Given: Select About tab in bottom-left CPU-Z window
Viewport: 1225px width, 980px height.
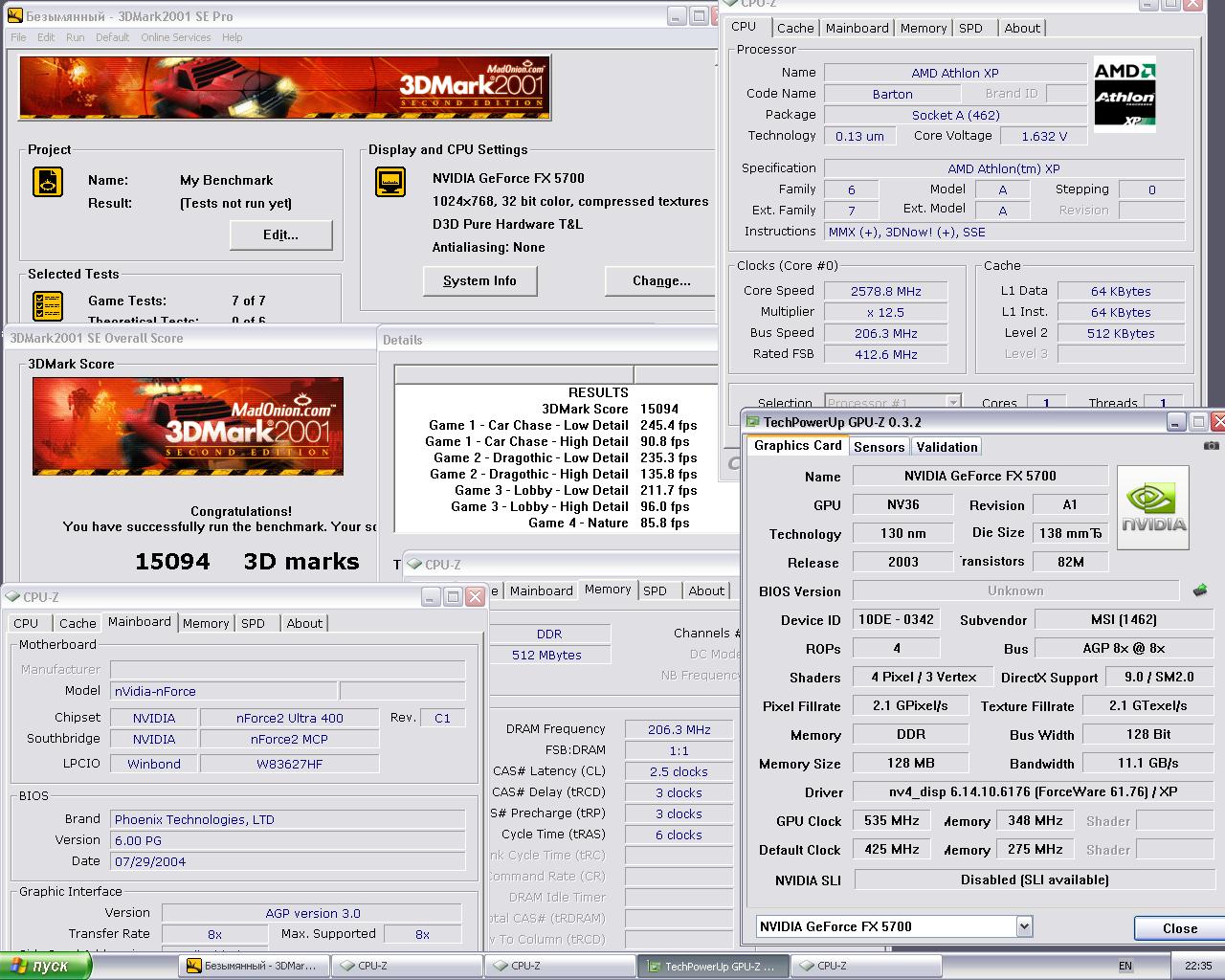Looking at the screenshot, I should pos(304,623).
